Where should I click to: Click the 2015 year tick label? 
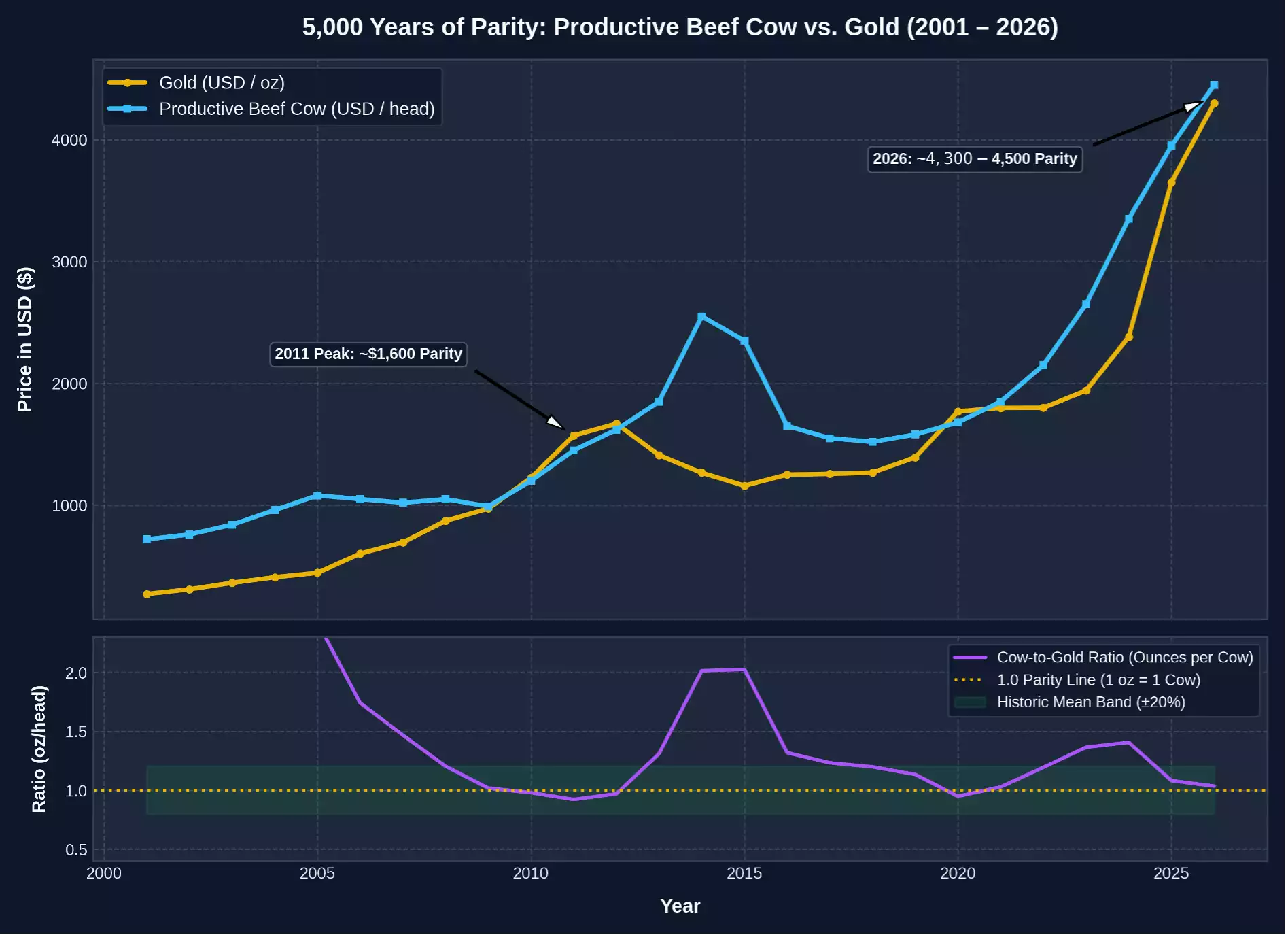coord(744,874)
